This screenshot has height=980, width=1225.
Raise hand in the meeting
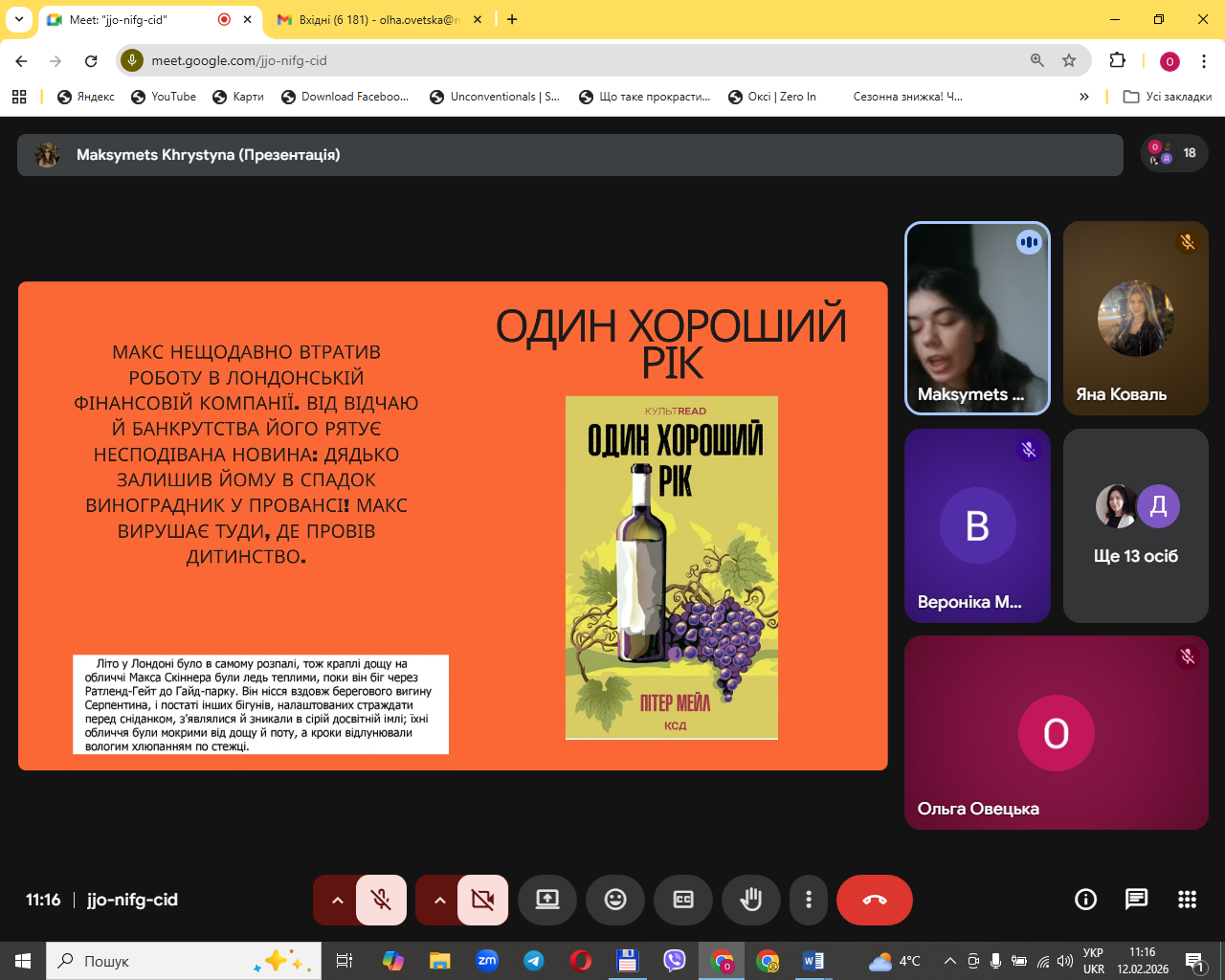coord(751,900)
